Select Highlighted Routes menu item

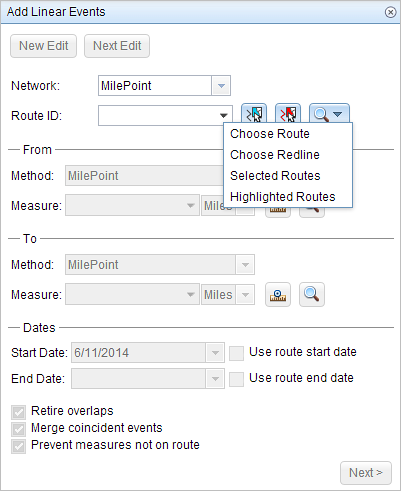[x=288, y=197]
